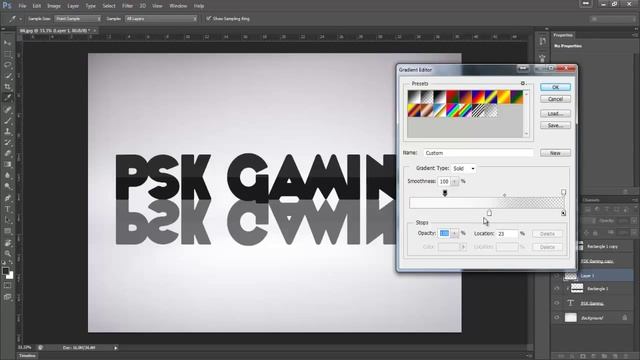Select the Dodge tool
Screen dimensions: 640x360
[x=7, y=187]
